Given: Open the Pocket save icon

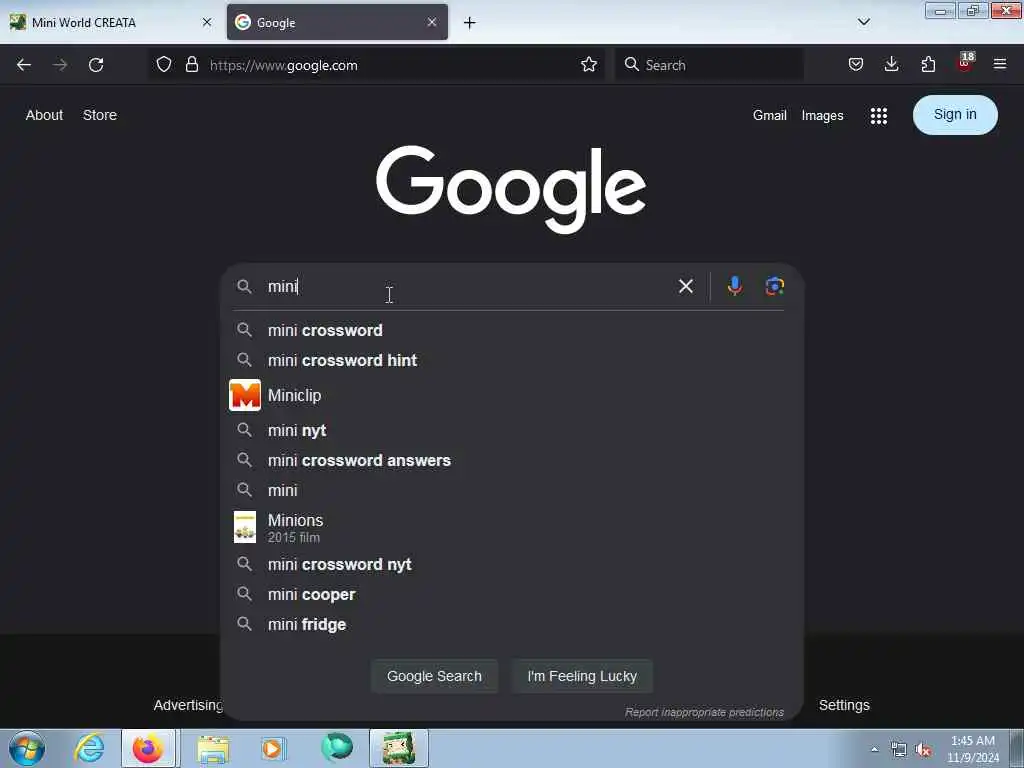Looking at the screenshot, I should click(x=856, y=65).
